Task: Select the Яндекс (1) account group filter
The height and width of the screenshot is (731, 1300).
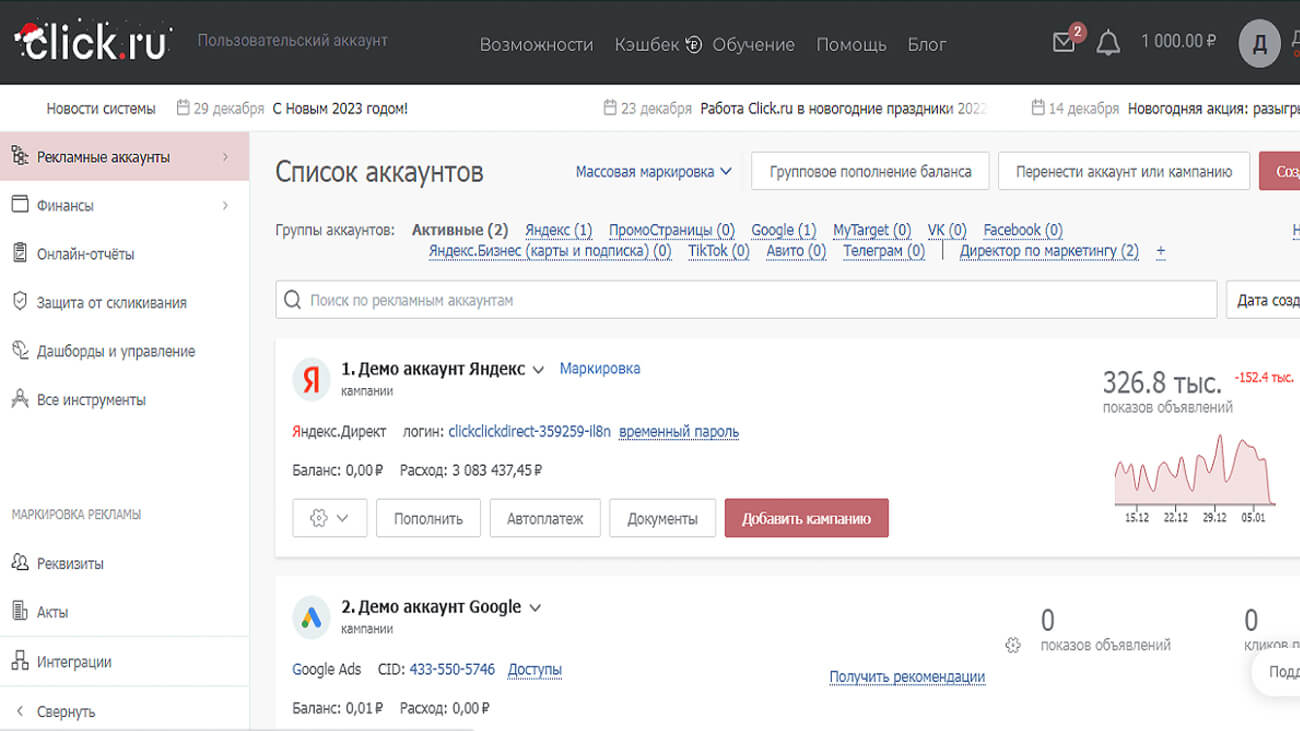Action: (558, 230)
